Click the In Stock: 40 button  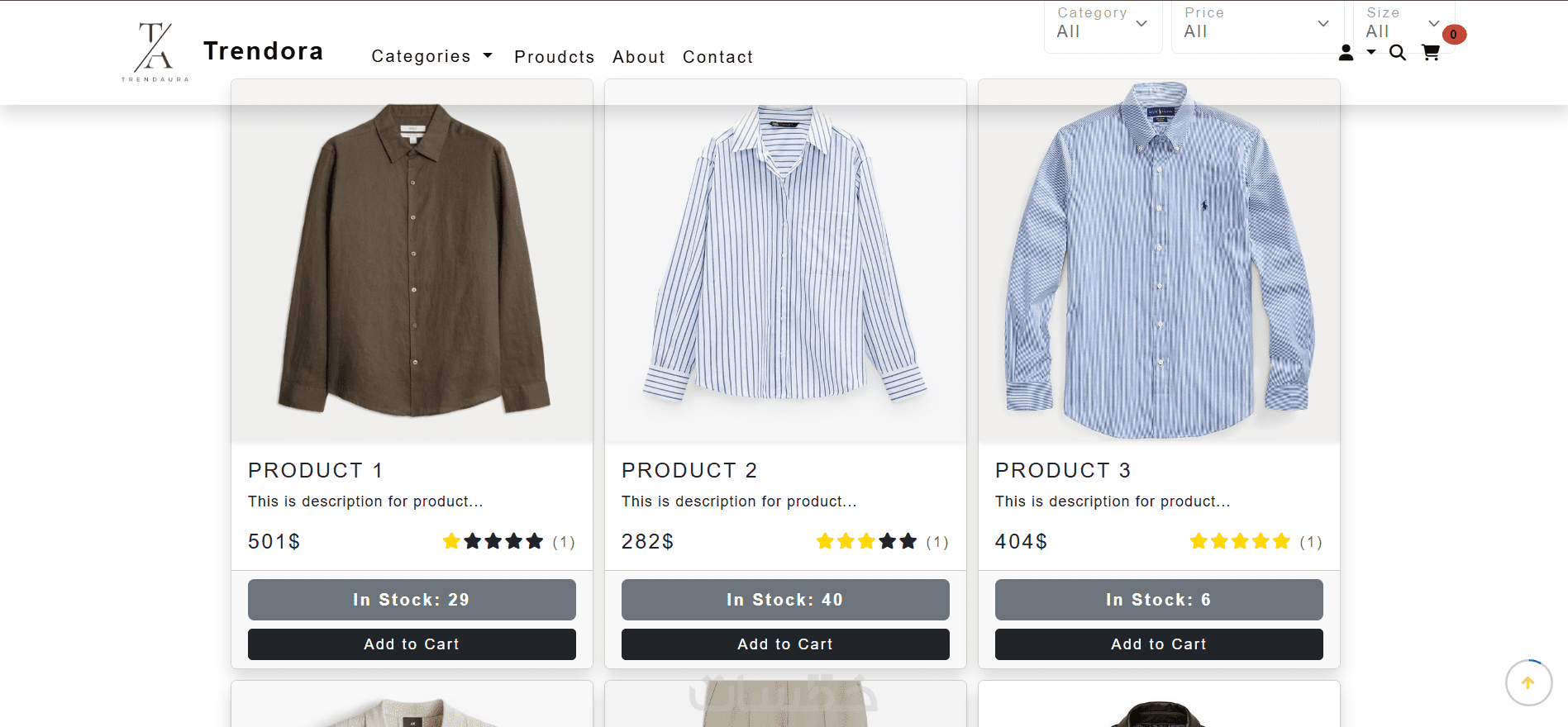pyautogui.click(x=785, y=600)
